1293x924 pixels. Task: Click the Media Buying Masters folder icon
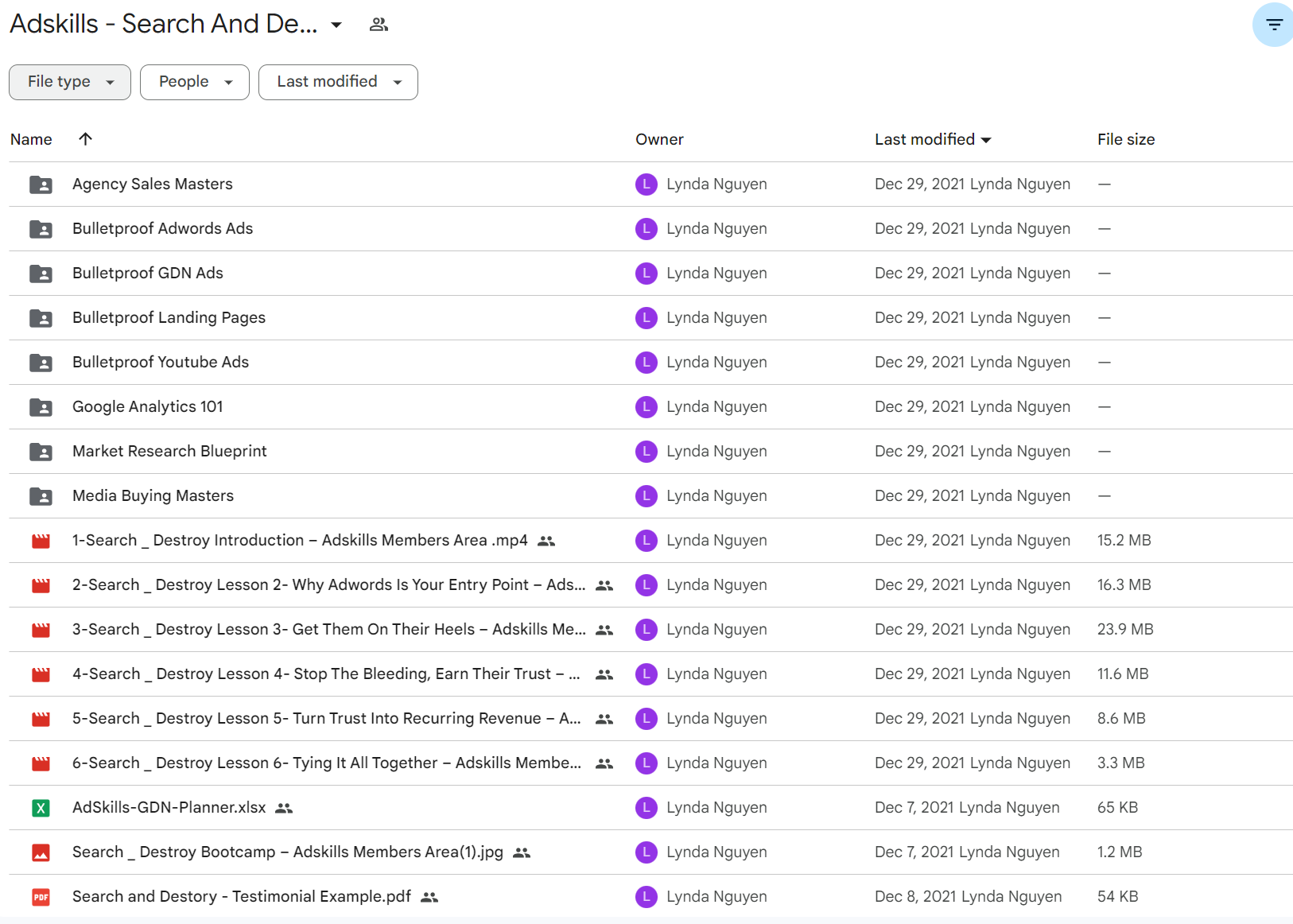pyautogui.click(x=41, y=496)
